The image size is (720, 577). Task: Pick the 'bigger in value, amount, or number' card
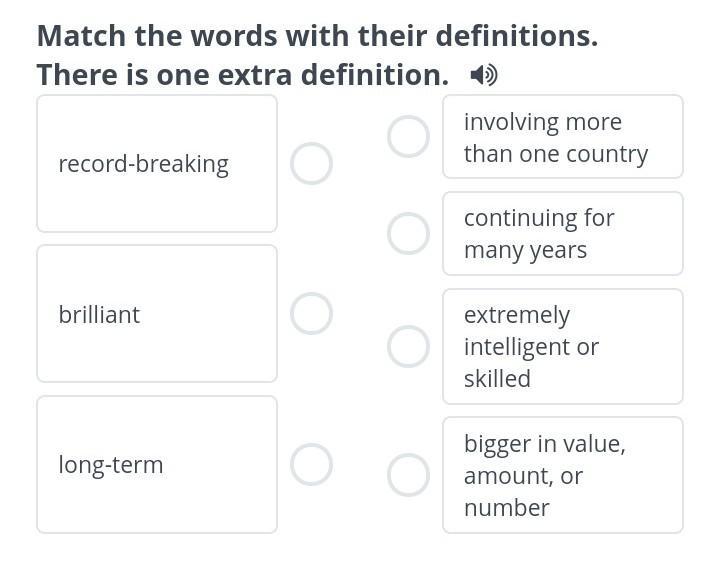tap(562, 475)
